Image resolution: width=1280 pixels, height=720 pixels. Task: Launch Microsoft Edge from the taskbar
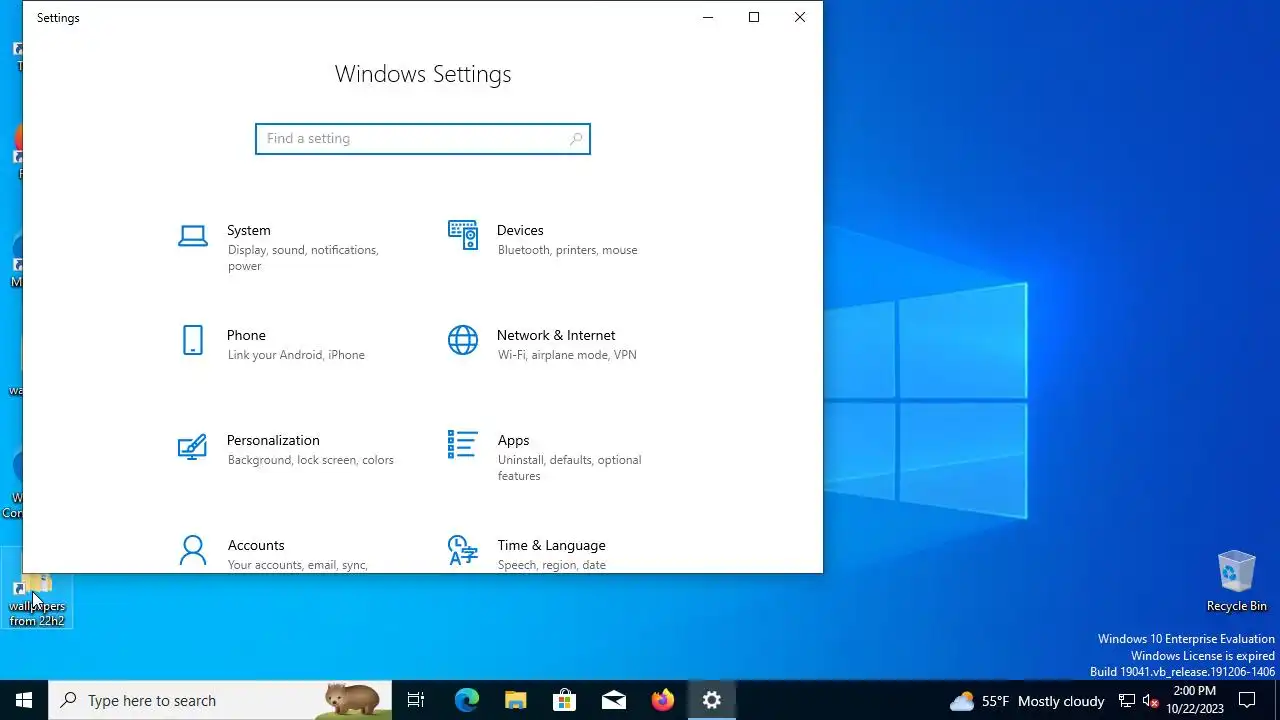467,700
